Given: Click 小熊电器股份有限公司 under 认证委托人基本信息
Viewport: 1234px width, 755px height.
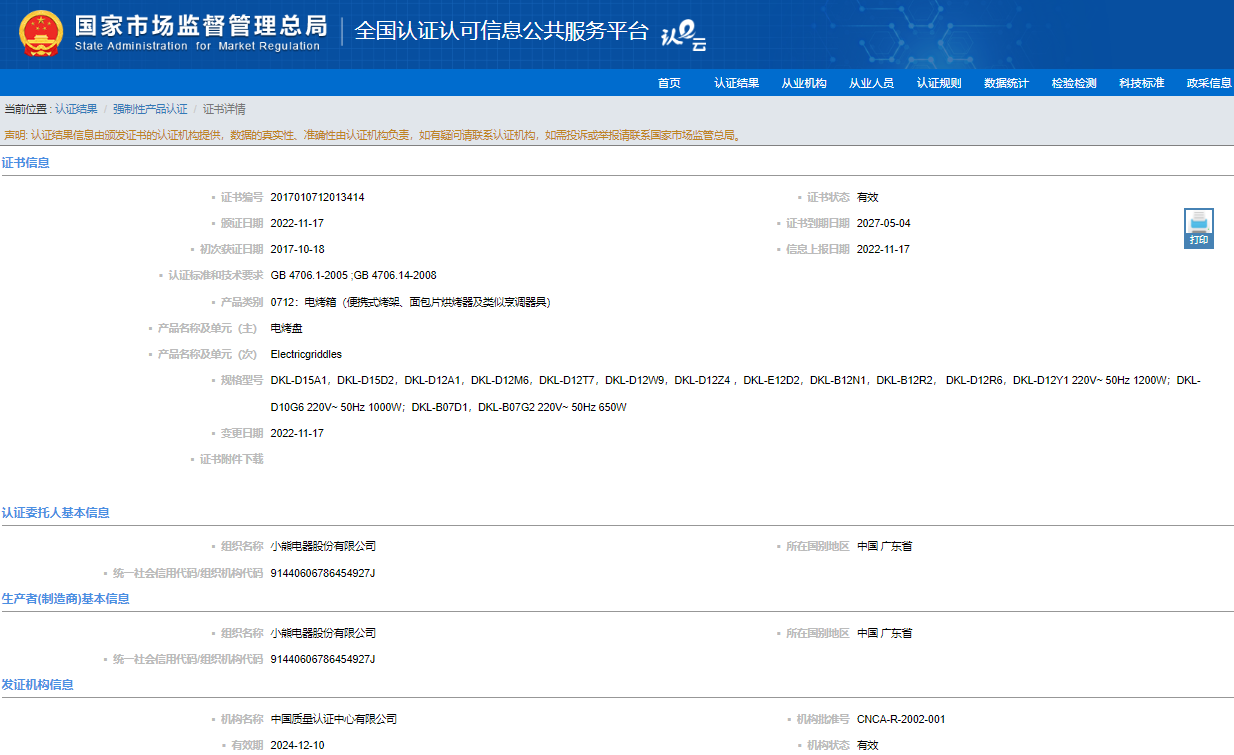Looking at the screenshot, I should pyautogui.click(x=323, y=546).
